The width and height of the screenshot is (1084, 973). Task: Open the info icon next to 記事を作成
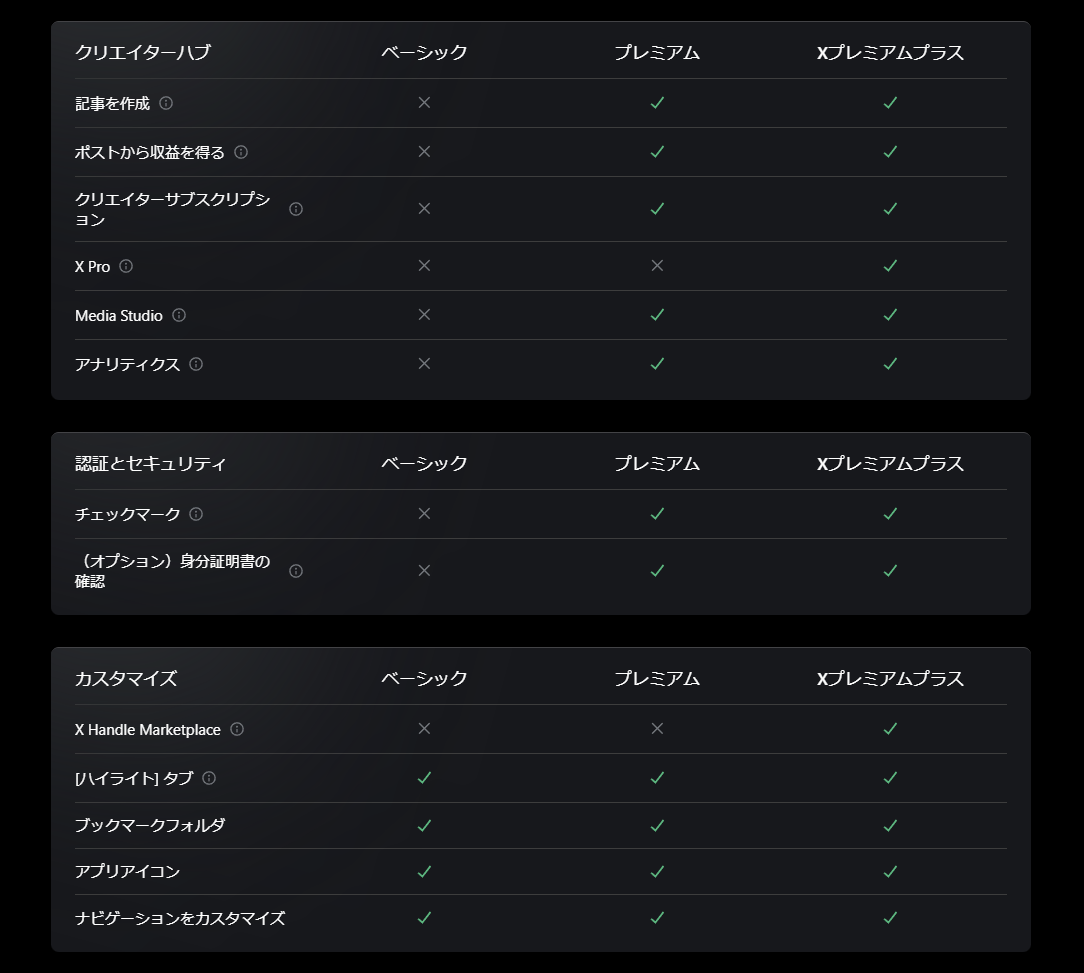pyautogui.click(x=164, y=103)
